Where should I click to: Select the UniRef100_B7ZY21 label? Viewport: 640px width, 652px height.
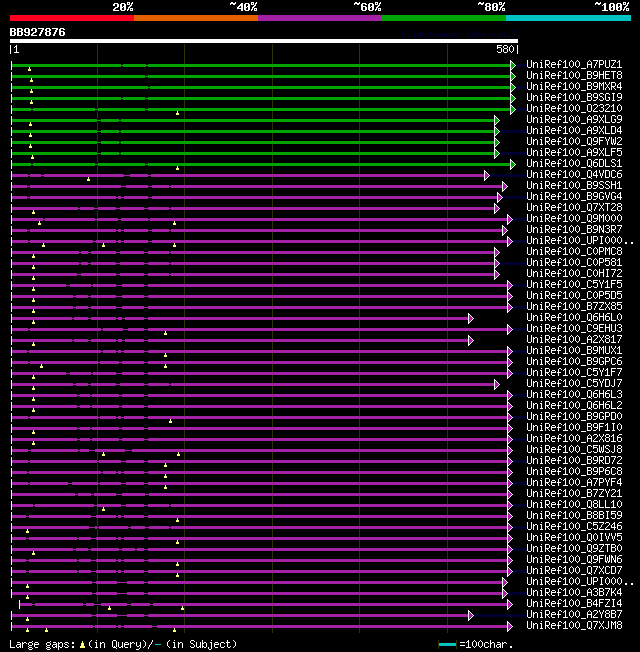[574, 494]
